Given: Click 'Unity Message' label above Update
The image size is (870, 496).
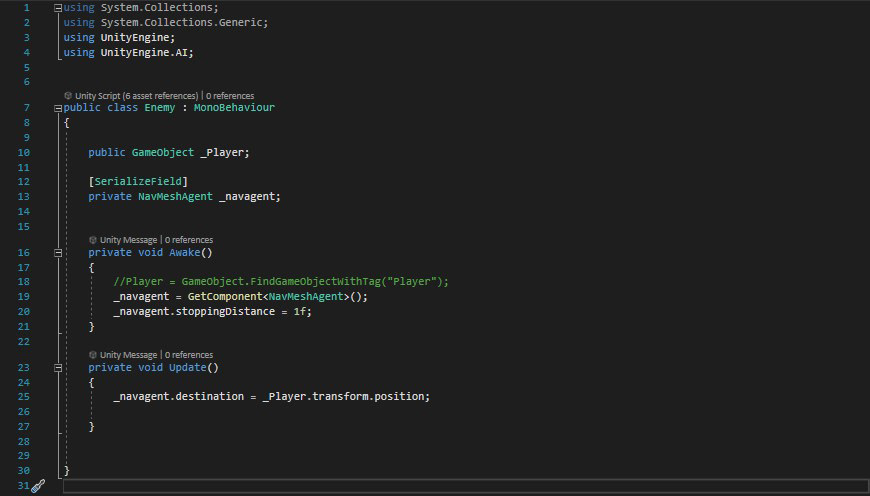Looking at the screenshot, I should coord(128,355).
